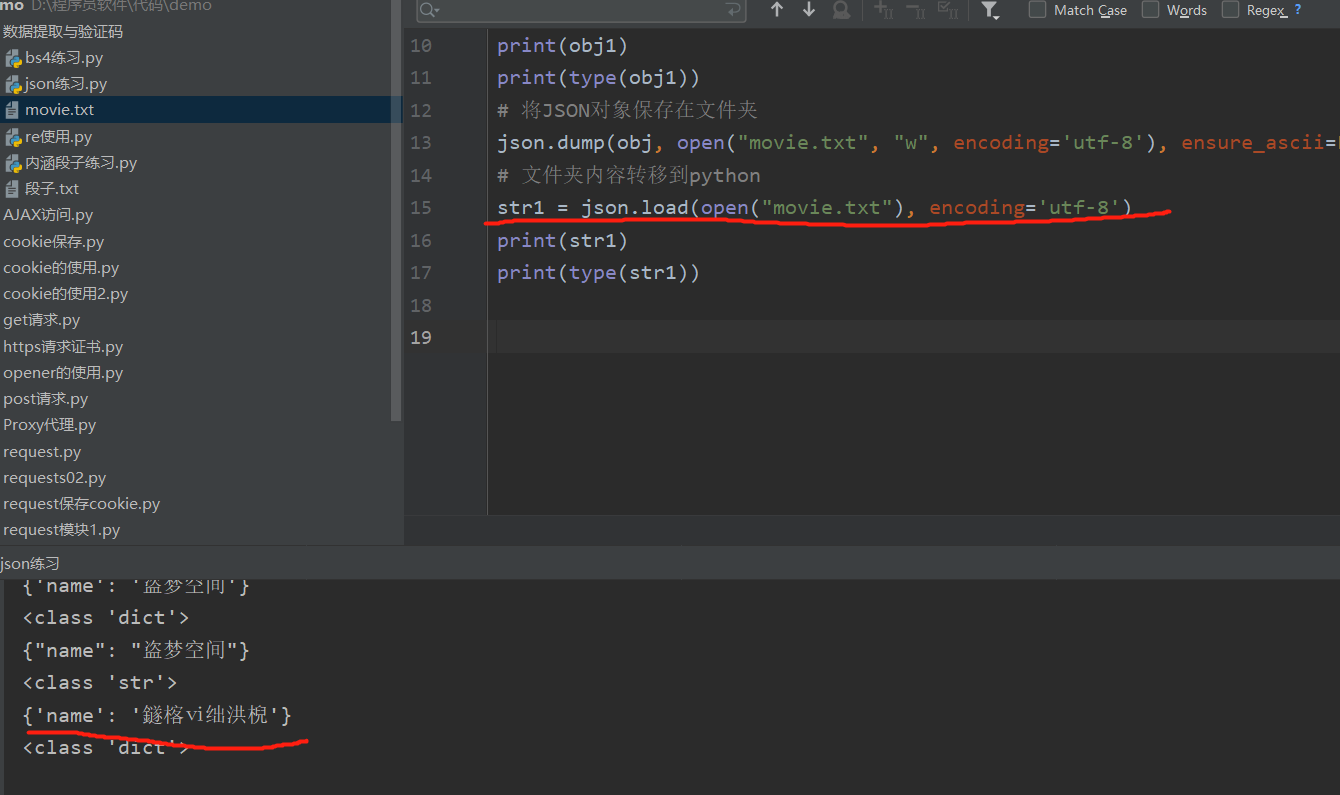Viewport: 1340px width, 795px height.
Task: Open request.py file
Action: [x=42, y=452]
